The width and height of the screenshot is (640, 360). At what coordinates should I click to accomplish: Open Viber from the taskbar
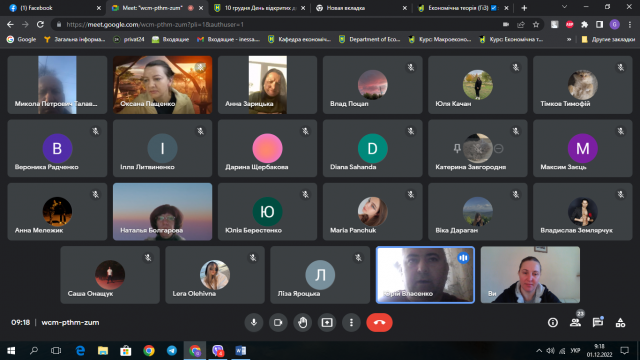tap(218, 351)
